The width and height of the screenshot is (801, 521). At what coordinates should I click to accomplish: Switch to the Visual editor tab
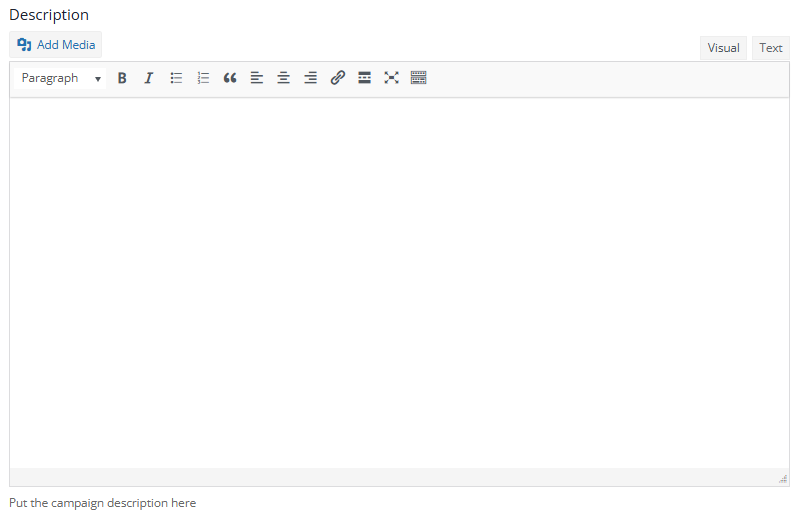(723, 48)
